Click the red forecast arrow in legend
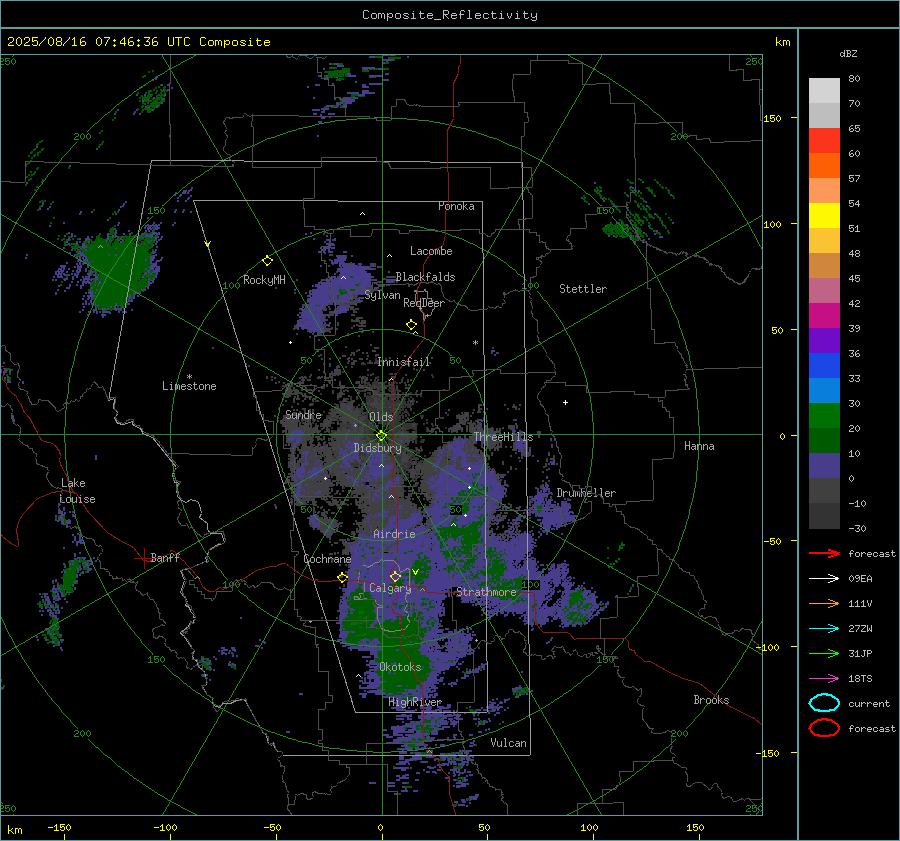Viewport: 900px width, 841px height. tap(824, 553)
